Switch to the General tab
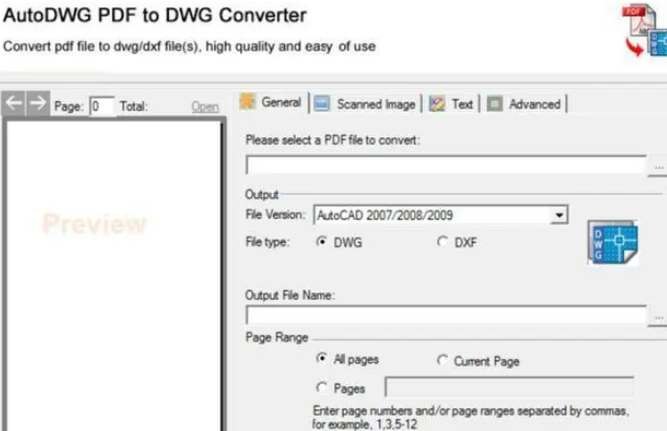The image size is (667, 431). 271,103
